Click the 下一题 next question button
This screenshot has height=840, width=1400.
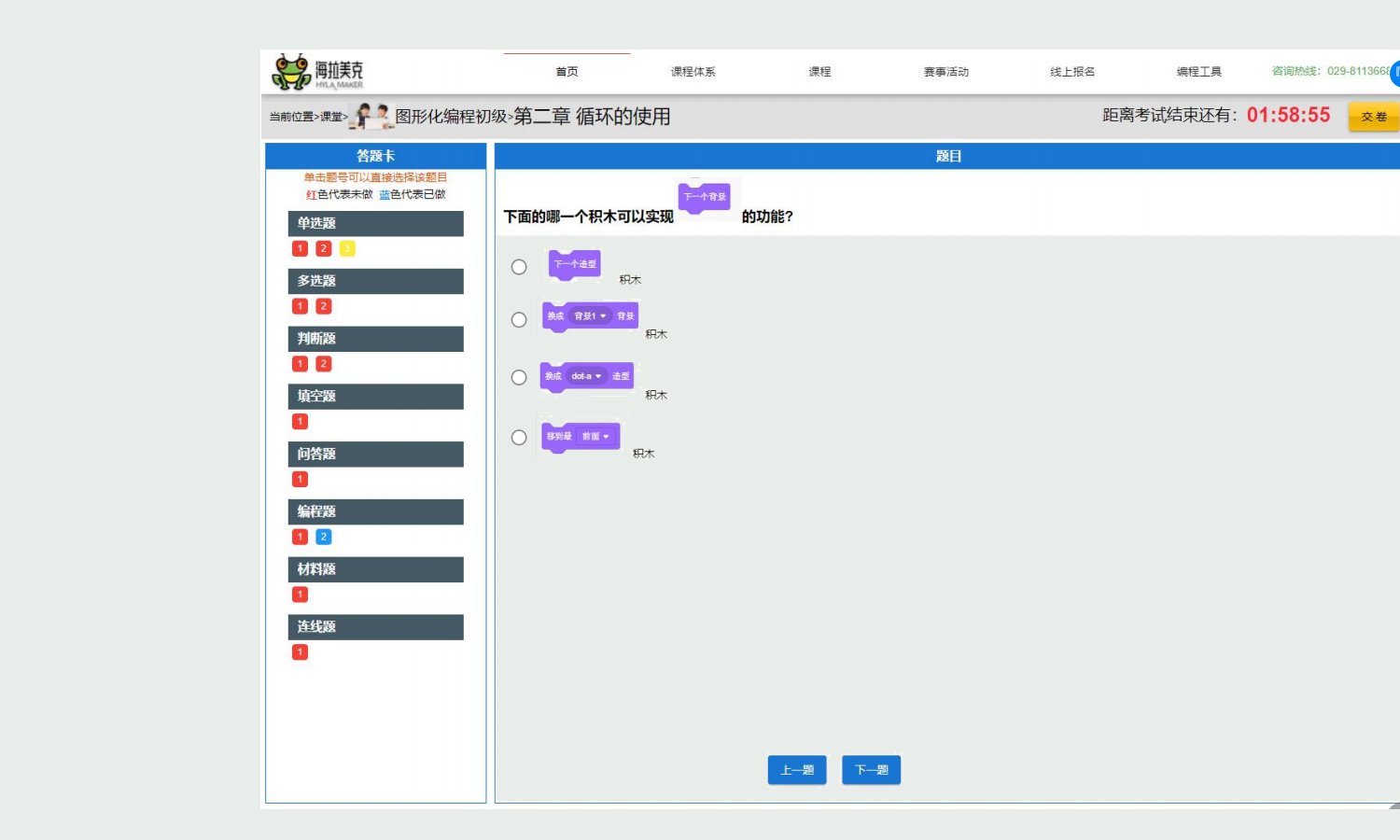pyautogui.click(x=871, y=770)
